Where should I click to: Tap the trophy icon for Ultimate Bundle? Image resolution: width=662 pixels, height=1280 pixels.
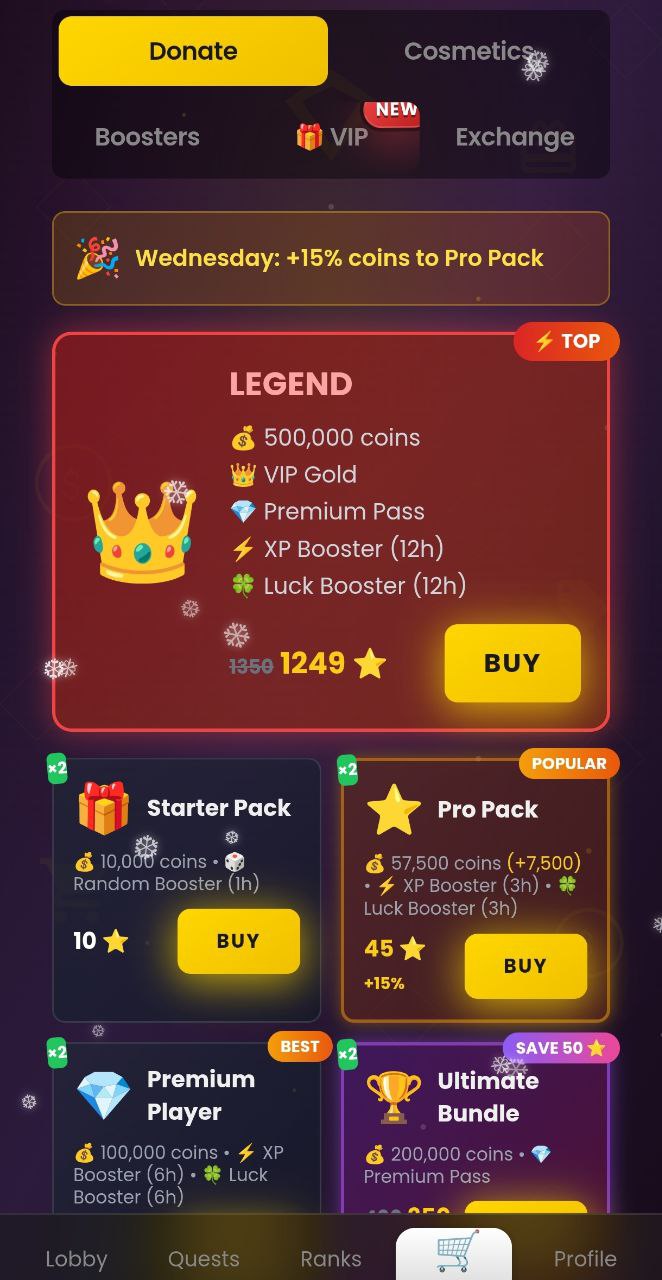[394, 1096]
